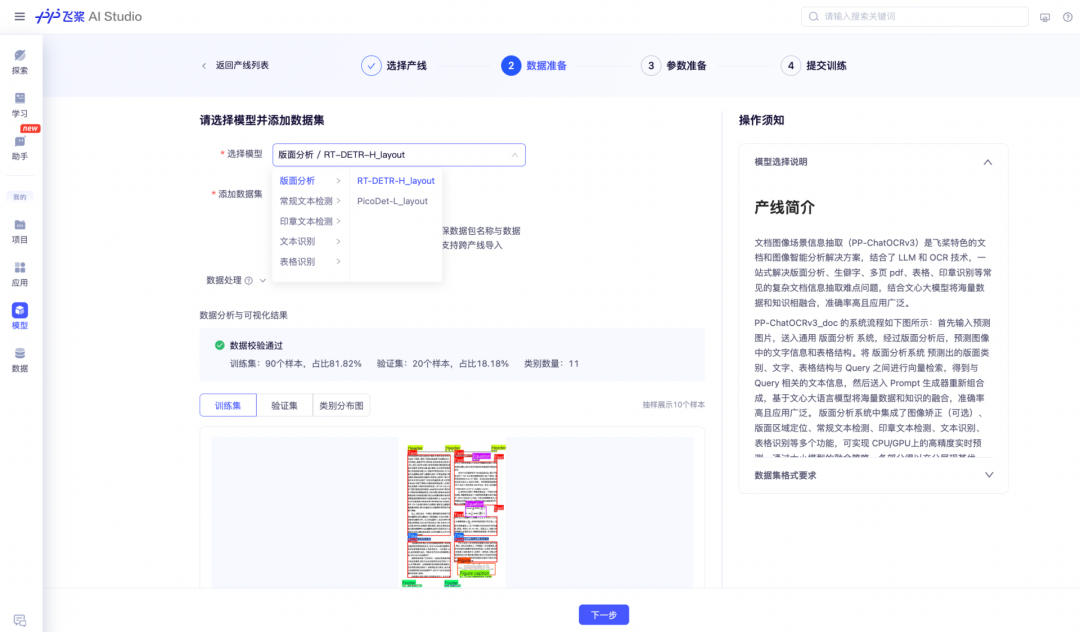Screen dimensions: 1080x632
Task: Expand the 数据集格式要求 panel
Action: coord(989,475)
